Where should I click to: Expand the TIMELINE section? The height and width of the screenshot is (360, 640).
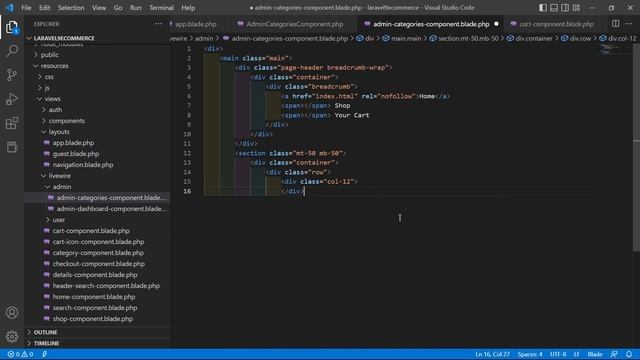pyautogui.click(x=46, y=343)
